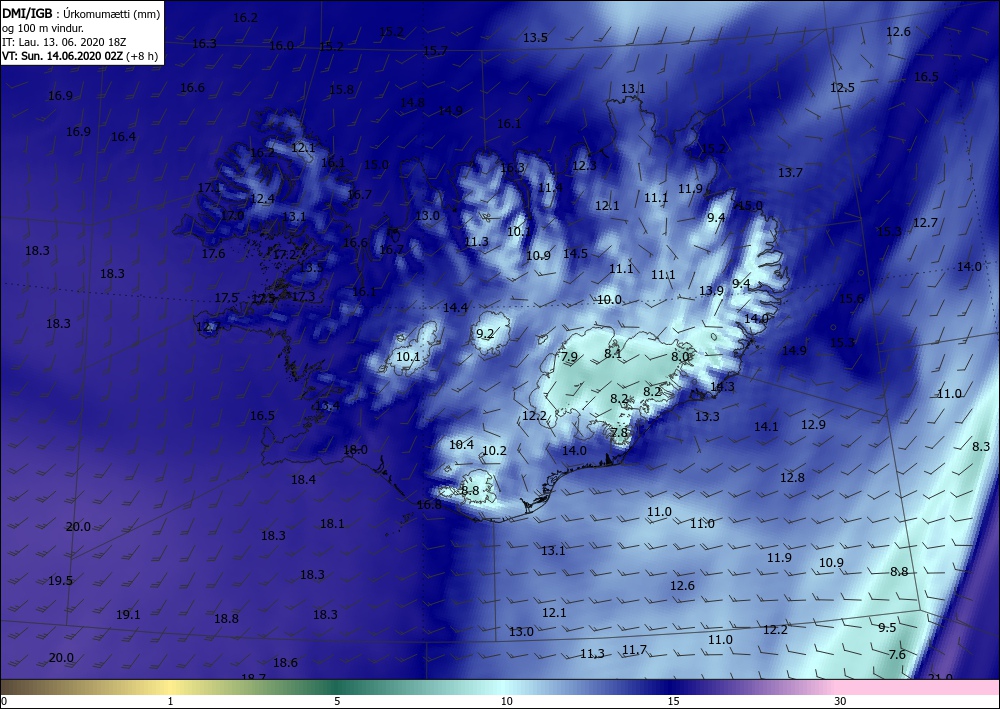Select the 14.3 map value
The height and width of the screenshot is (709, 1000).
722,387
